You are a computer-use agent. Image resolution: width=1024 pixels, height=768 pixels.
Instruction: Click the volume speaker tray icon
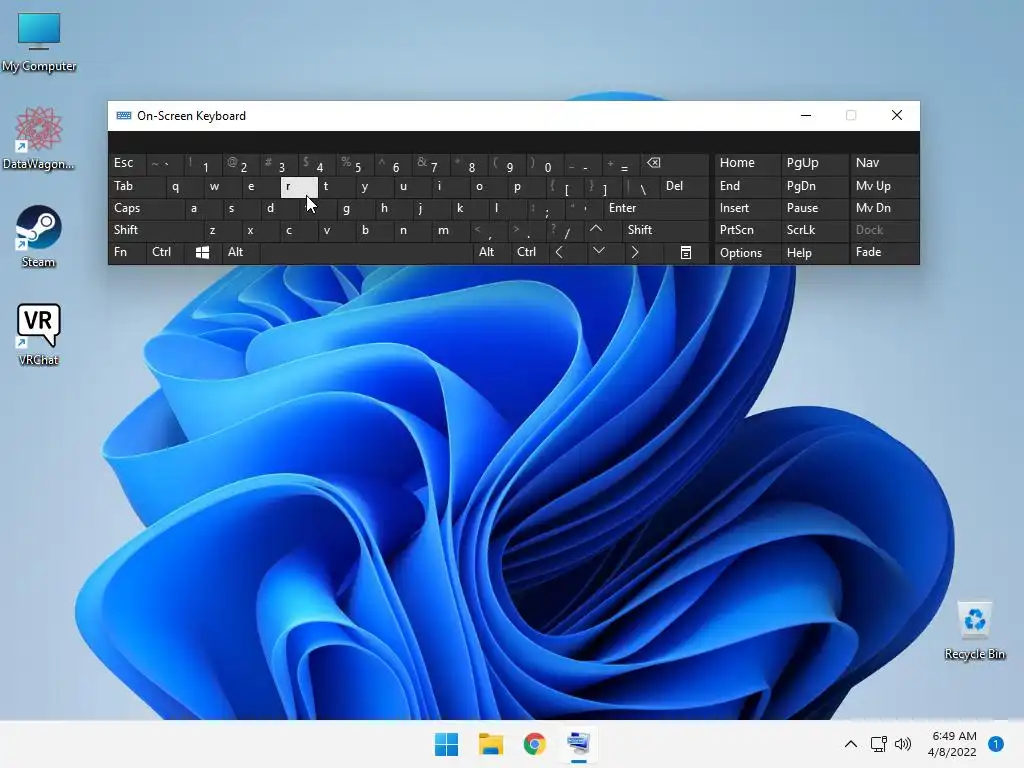pyautogui.click(x=903, y=744)
